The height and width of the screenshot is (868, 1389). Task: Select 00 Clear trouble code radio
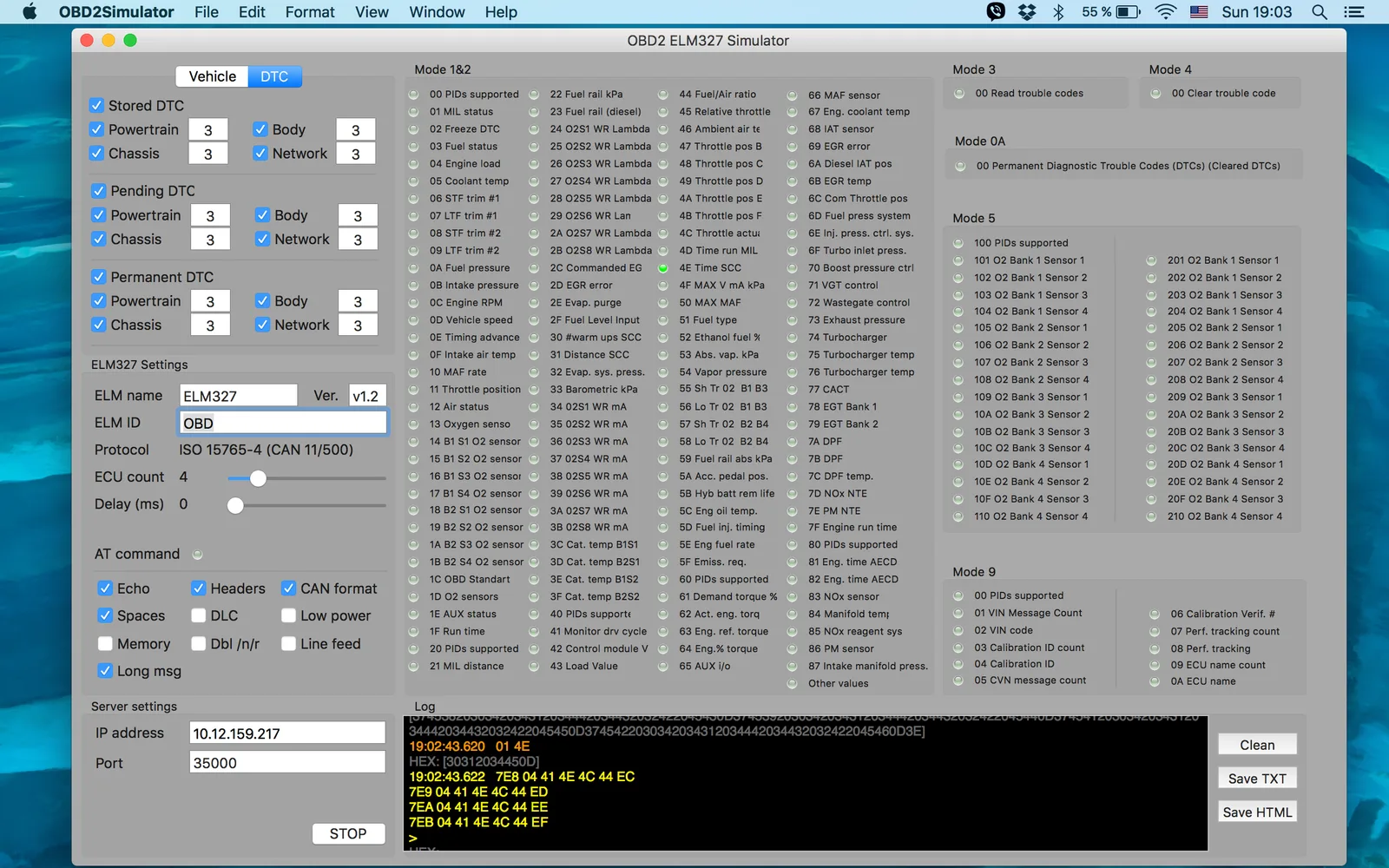pos(1155,94)
